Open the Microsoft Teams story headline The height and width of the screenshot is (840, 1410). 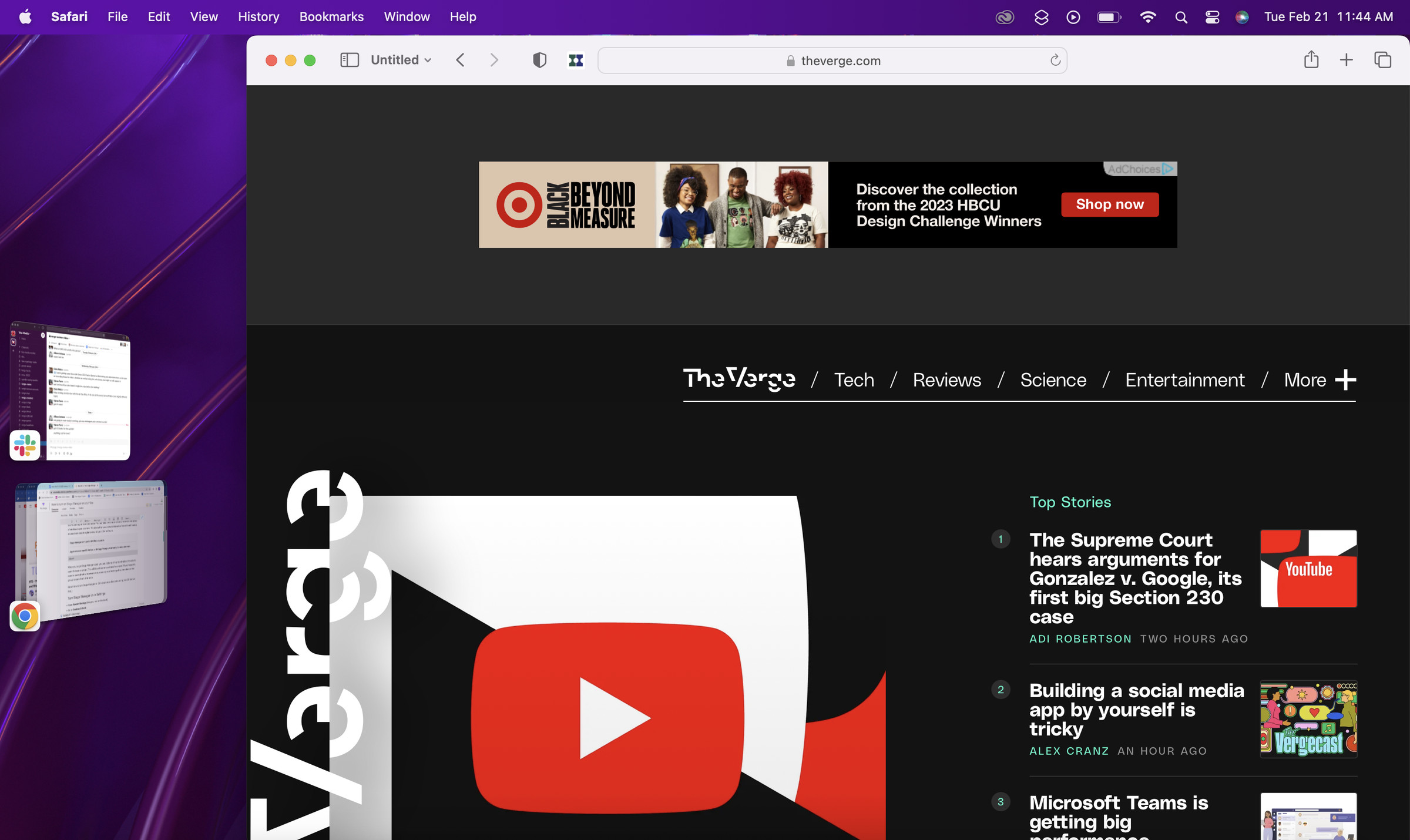(1119, 817)
